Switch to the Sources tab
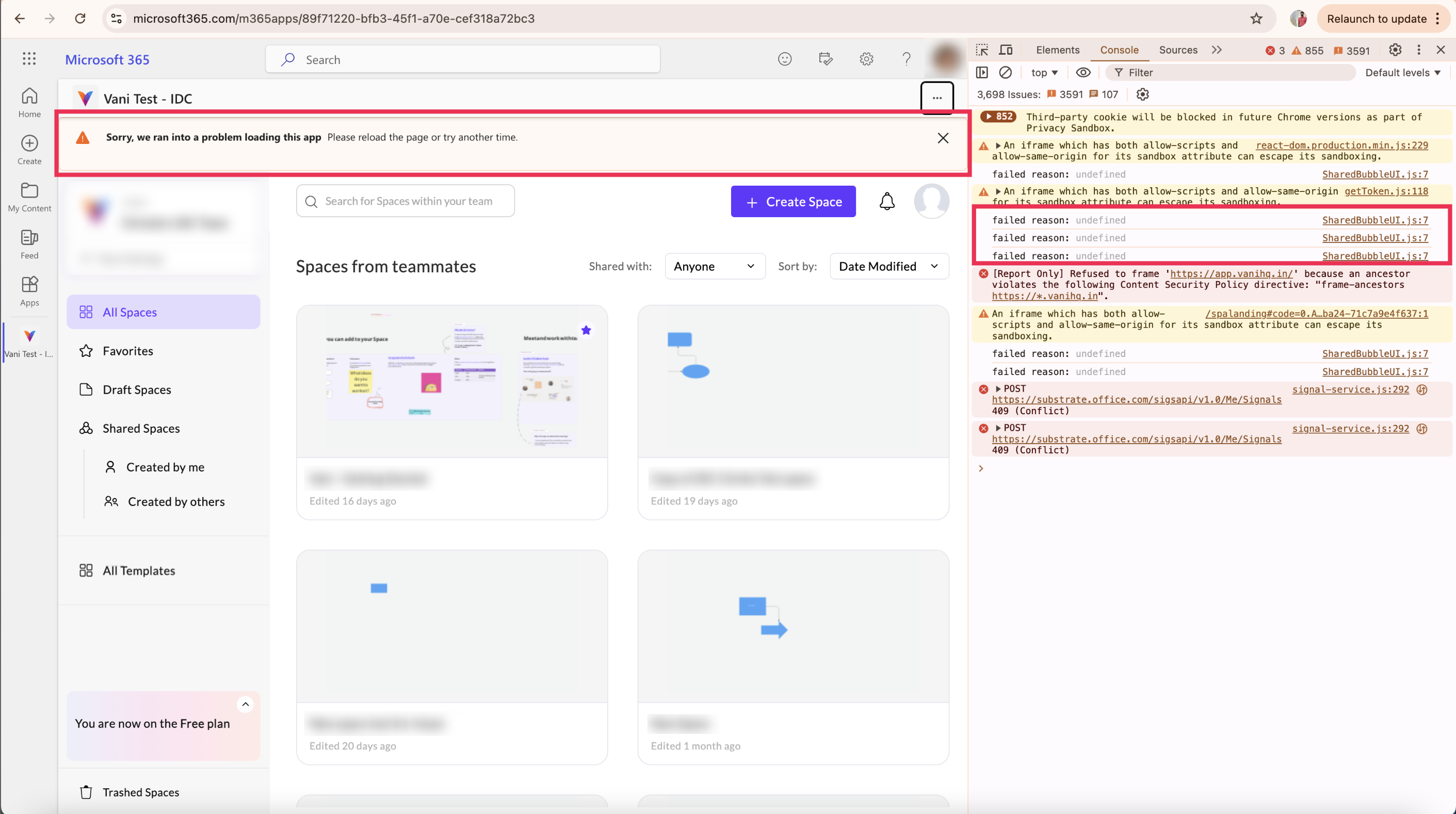The width and height of the screenshot is (1456, 814). [x=1178, y=50]
